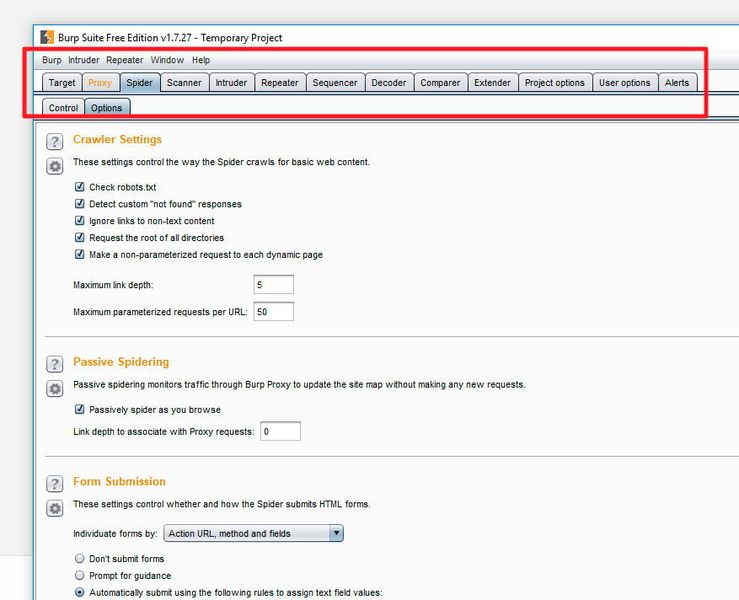Click the Crawler Settings heading

117,140
